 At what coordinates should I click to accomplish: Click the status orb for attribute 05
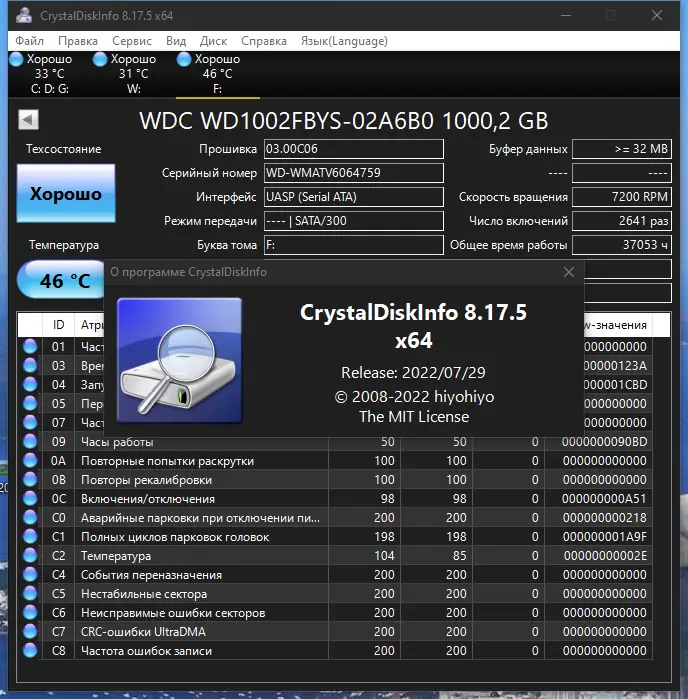click(30, 403)
